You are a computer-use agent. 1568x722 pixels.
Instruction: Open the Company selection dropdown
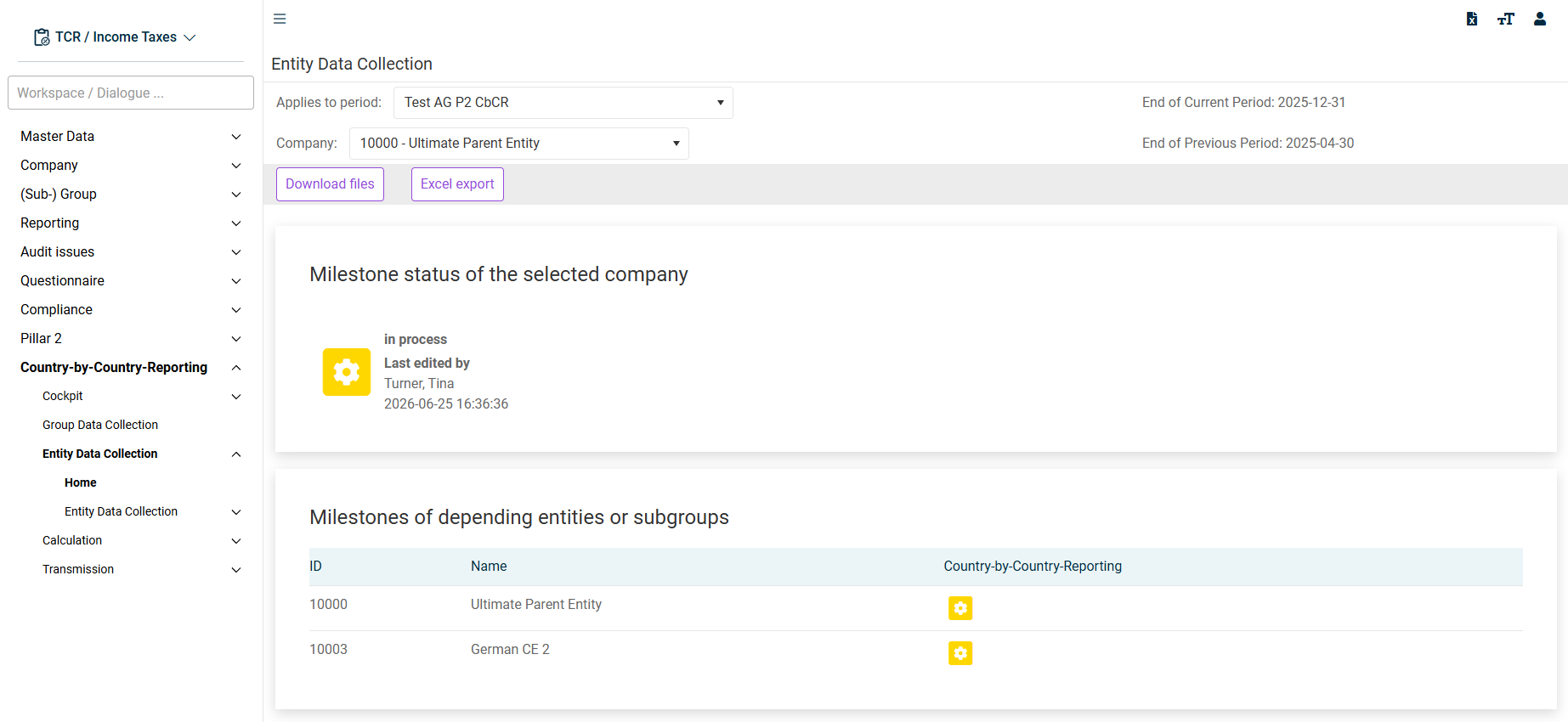tap(519, 144)
